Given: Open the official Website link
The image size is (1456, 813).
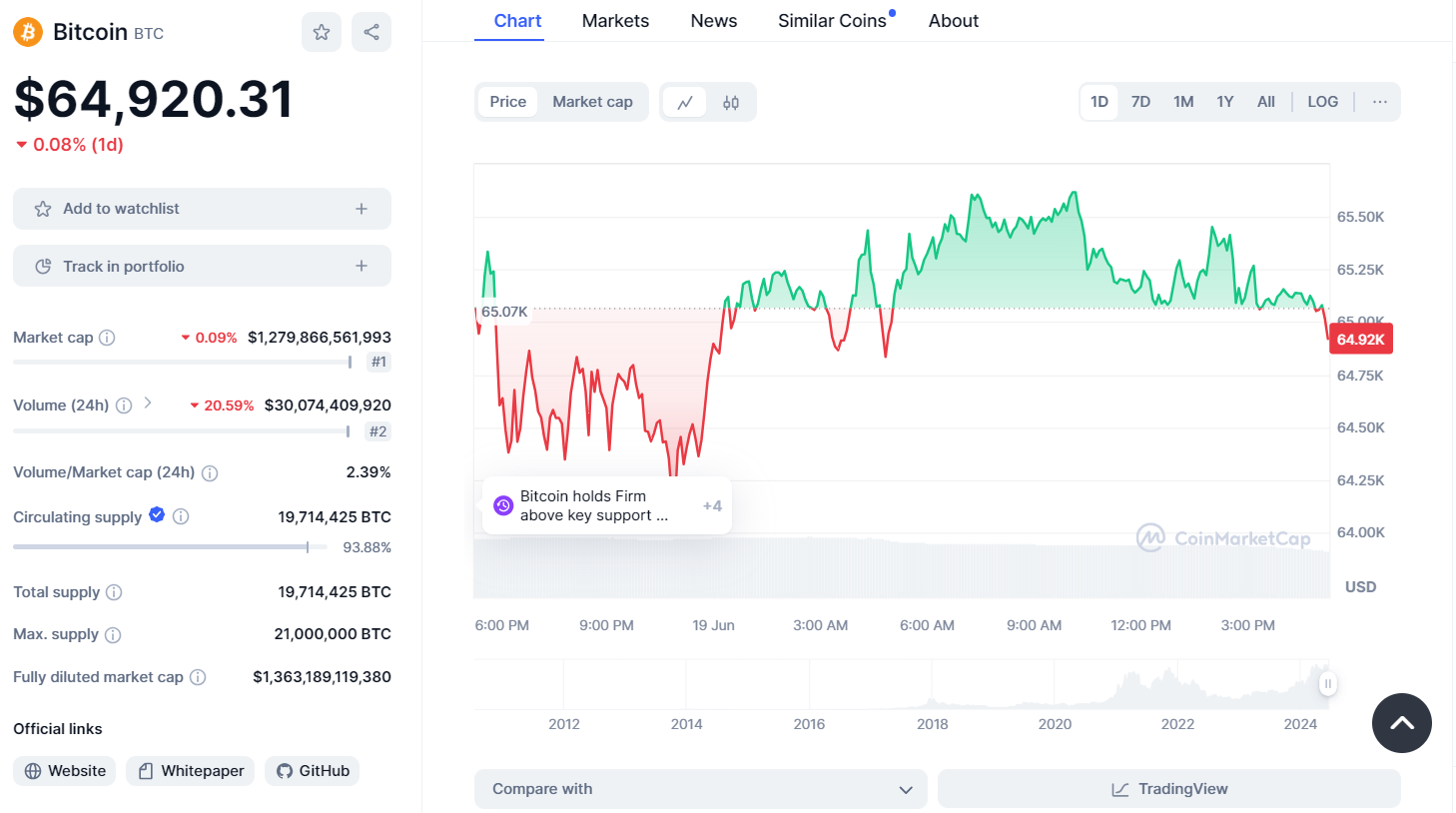Looking at the screenshot, I should click(65, 771).
